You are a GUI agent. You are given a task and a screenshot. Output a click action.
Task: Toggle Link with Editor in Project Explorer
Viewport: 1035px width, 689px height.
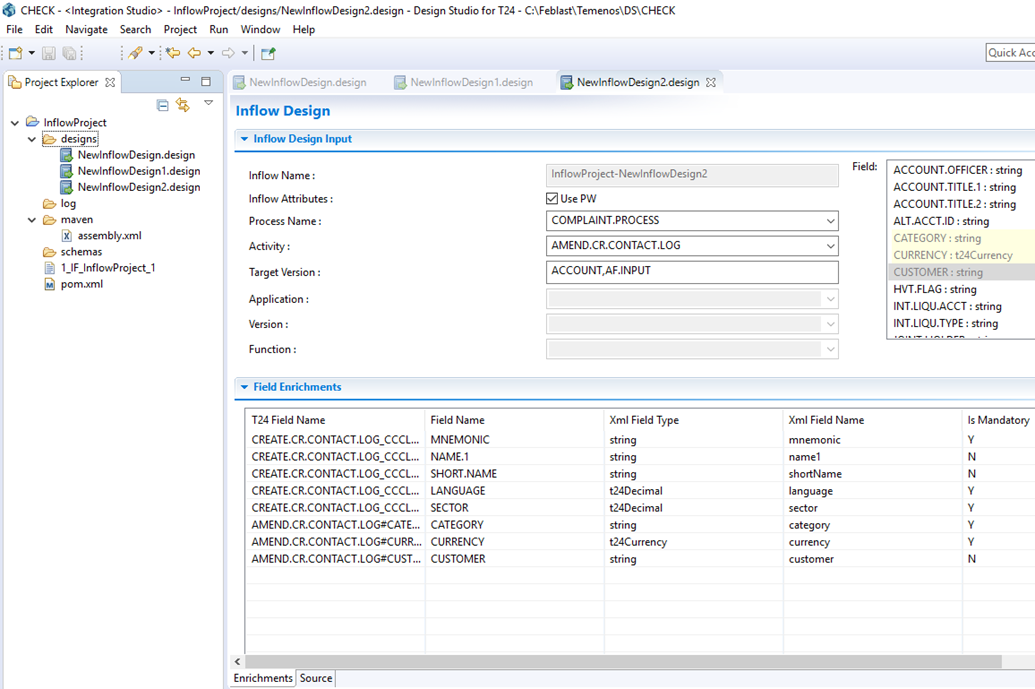(182, 104)
